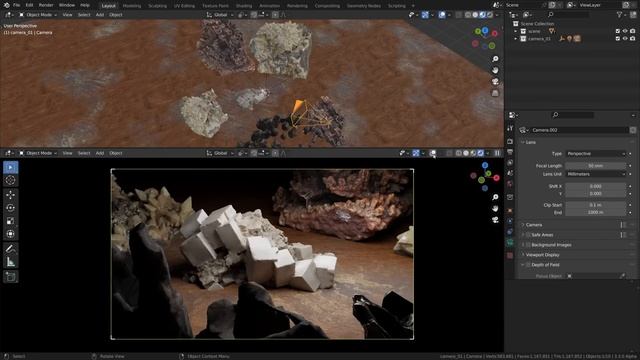640x360 pixels.
Task: Open Render properties tab in Properties editor
Action: (x=510, y=141)
